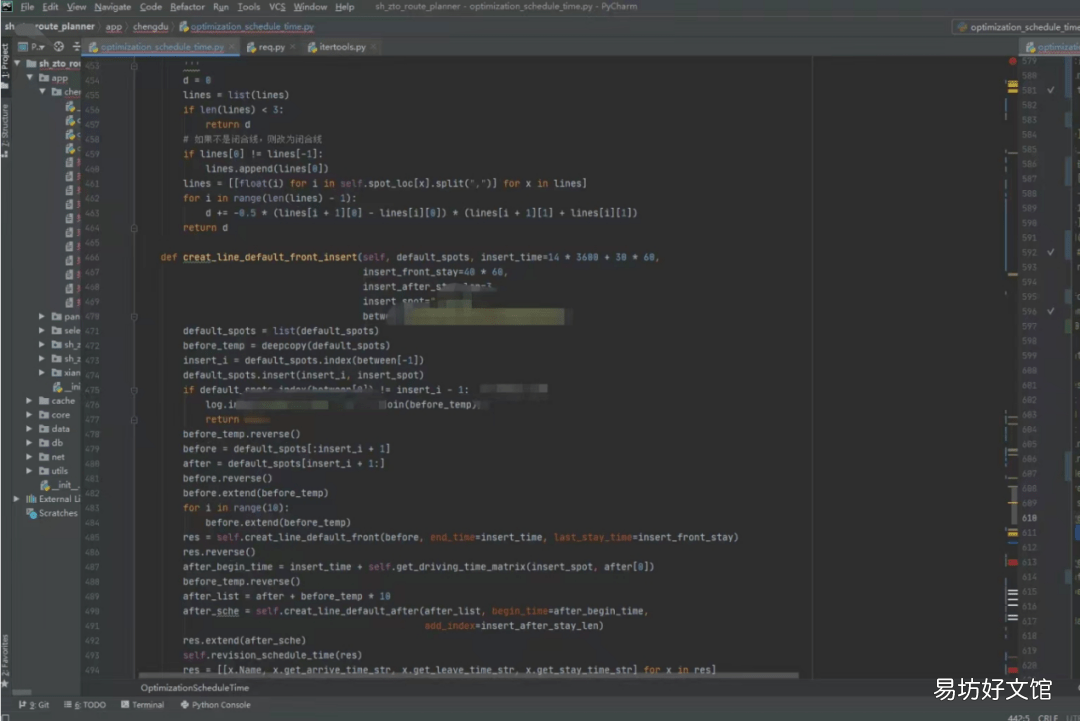Image resolution: width=1080 pixels, height=721 pixels.
Task: Click fold toggle at line 453 gutter
Action: 134,65
